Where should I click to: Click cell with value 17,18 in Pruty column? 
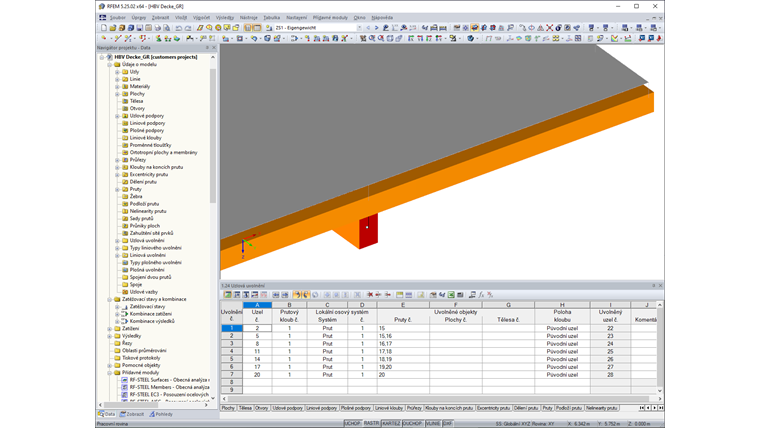click(x=403, y=351)
